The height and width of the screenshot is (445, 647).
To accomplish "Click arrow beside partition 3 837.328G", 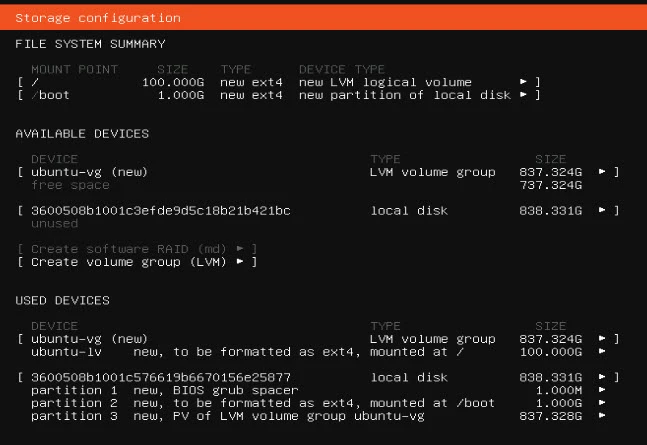I will click(602, 416).
